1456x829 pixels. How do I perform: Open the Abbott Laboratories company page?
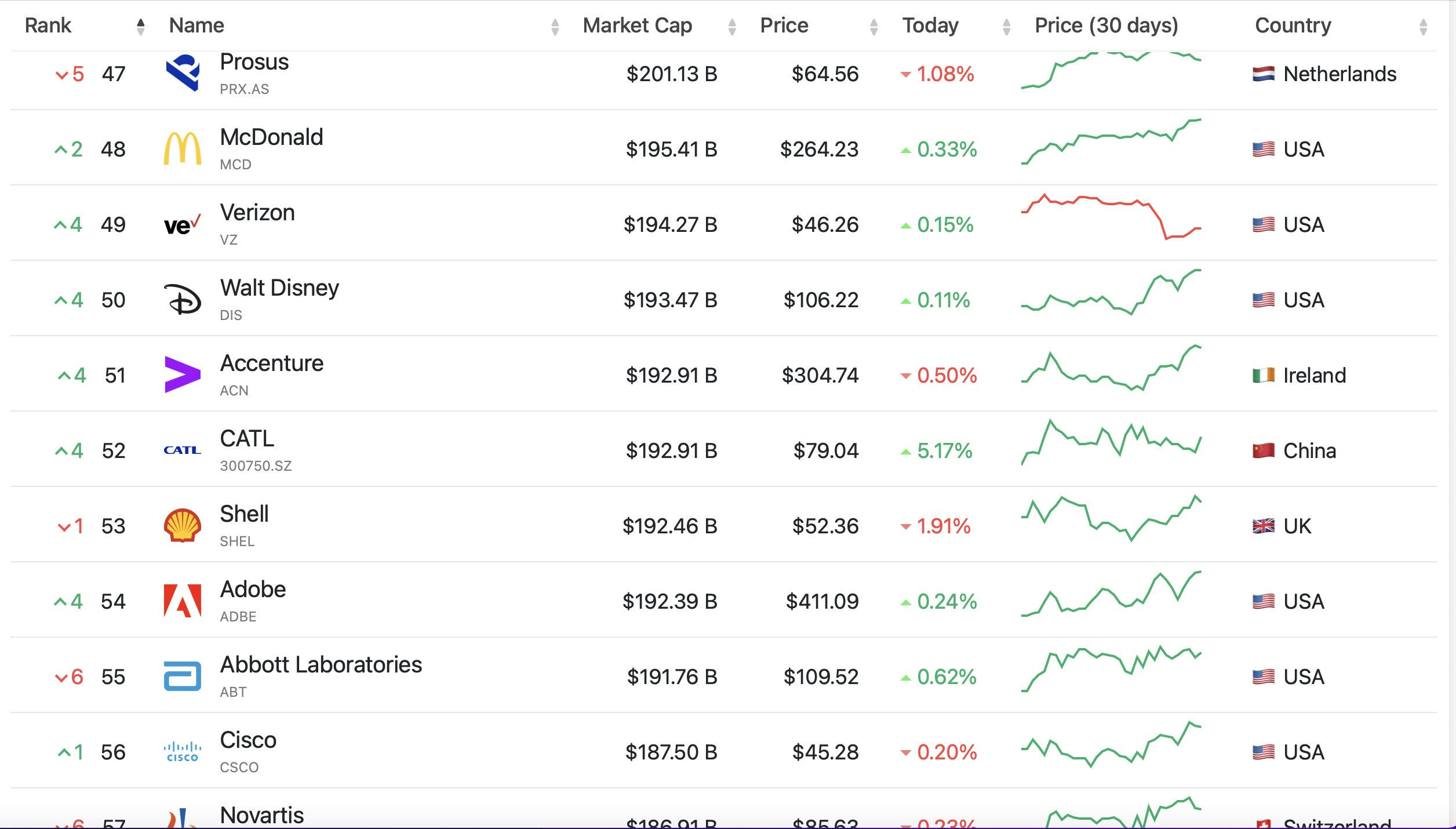tap(321, 664)
